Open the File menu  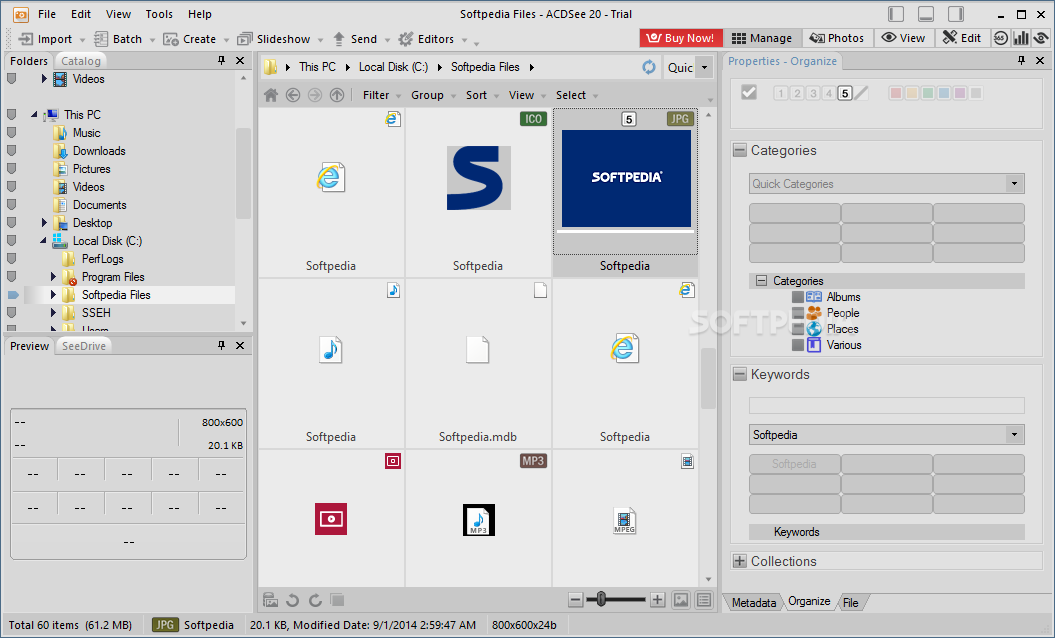tap(47, 14)
